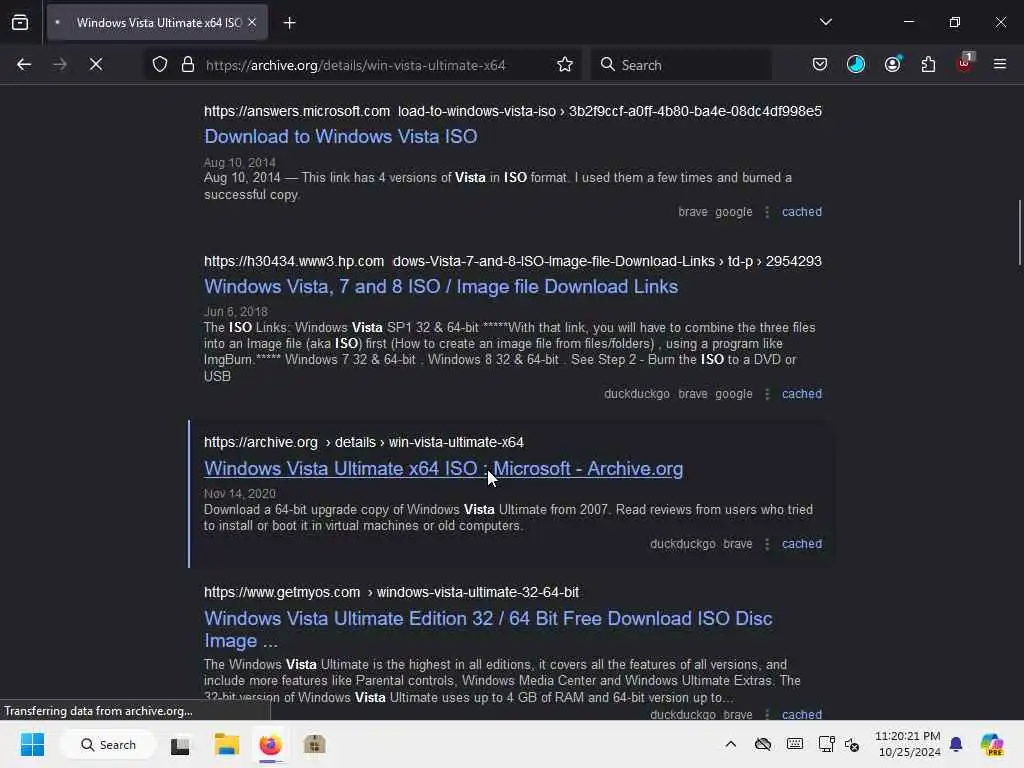Open a new tab with plus button
The height and width of the screenshot is (768, 1024).
click(x=289, y=23)
